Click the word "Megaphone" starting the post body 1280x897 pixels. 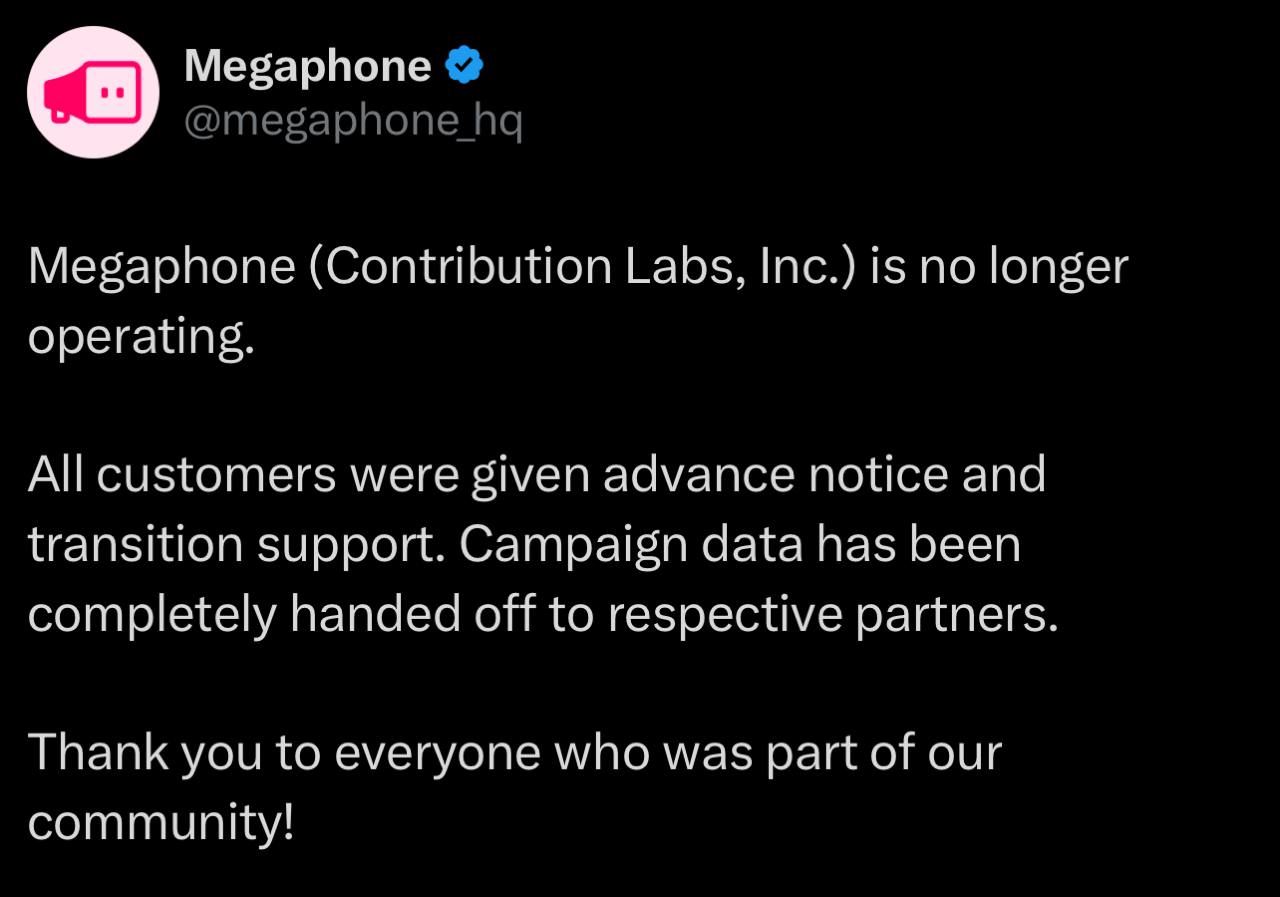click(161, 267)
